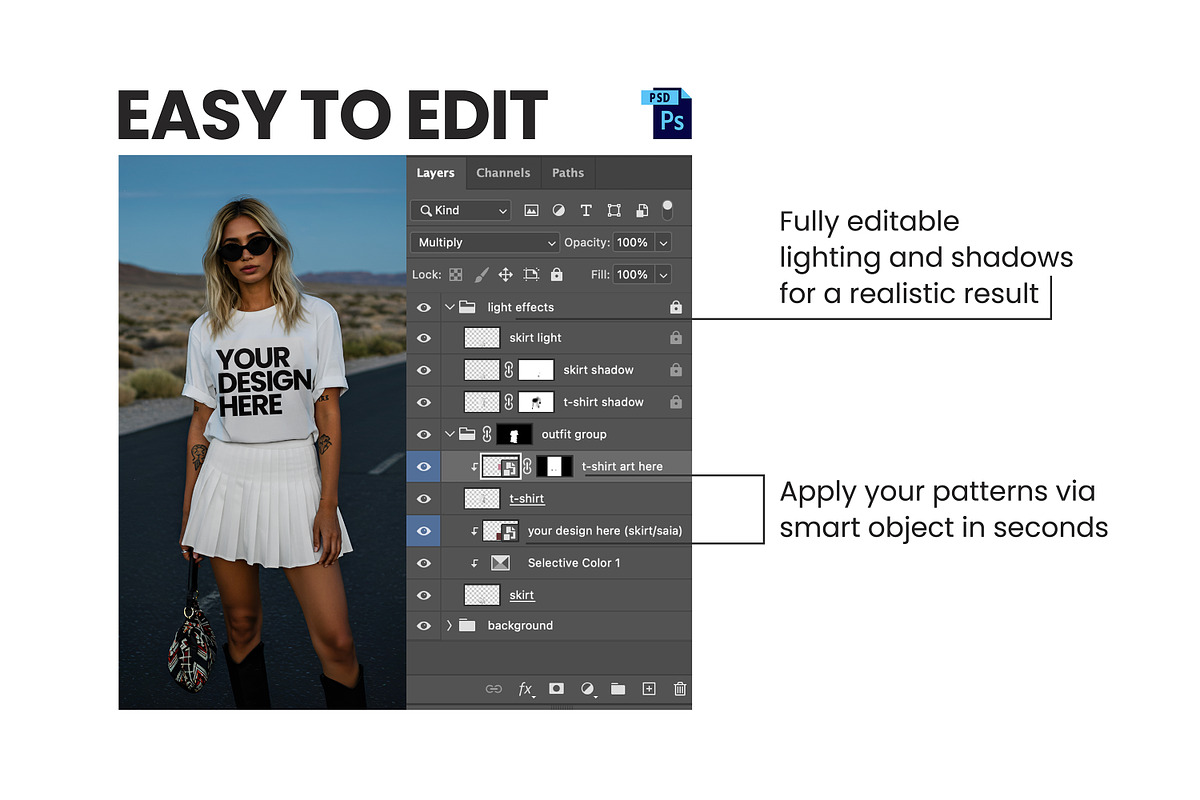The width and height of the screenshot is (1200, 800).
Task: Open the Multiply blend mode dropdown
Action: [485, 242]
